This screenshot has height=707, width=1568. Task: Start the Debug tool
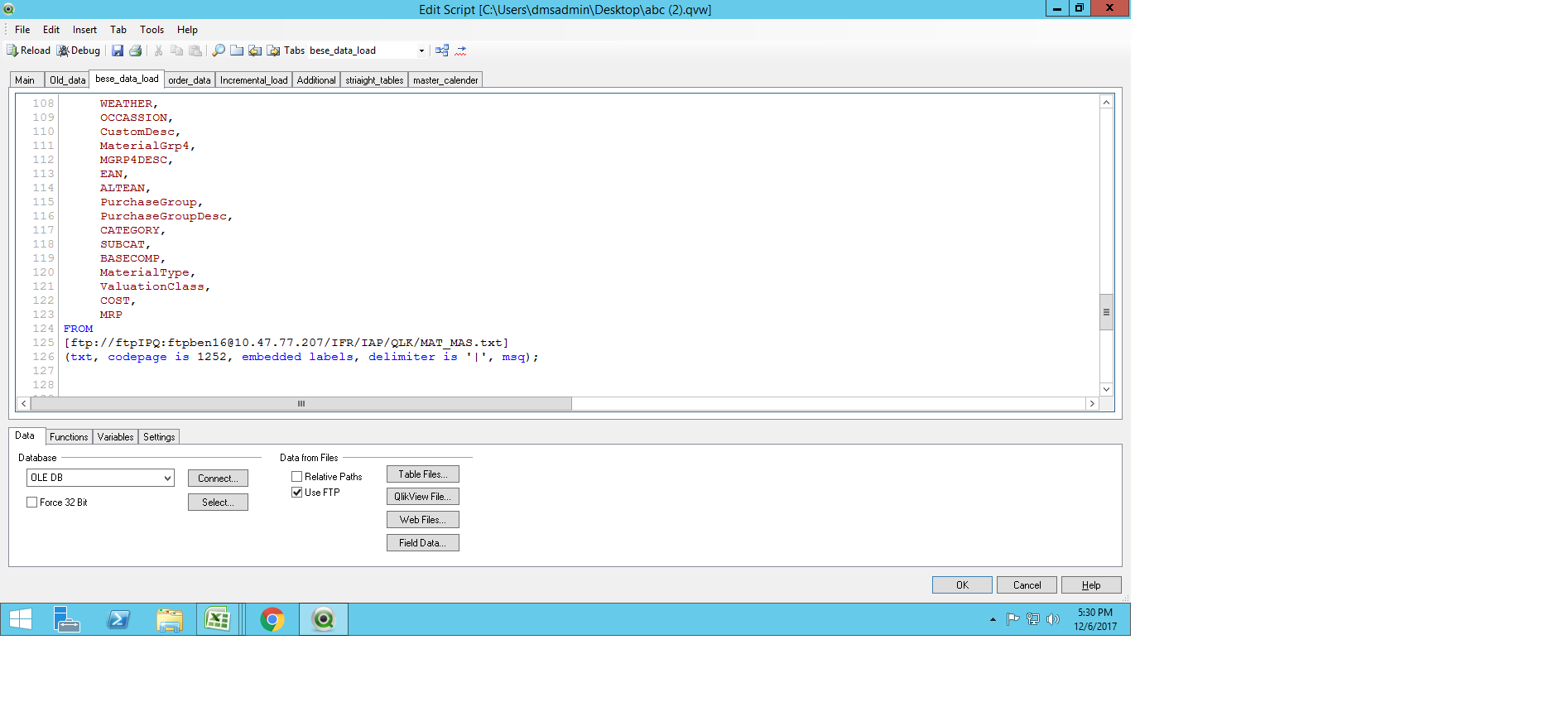79,50
